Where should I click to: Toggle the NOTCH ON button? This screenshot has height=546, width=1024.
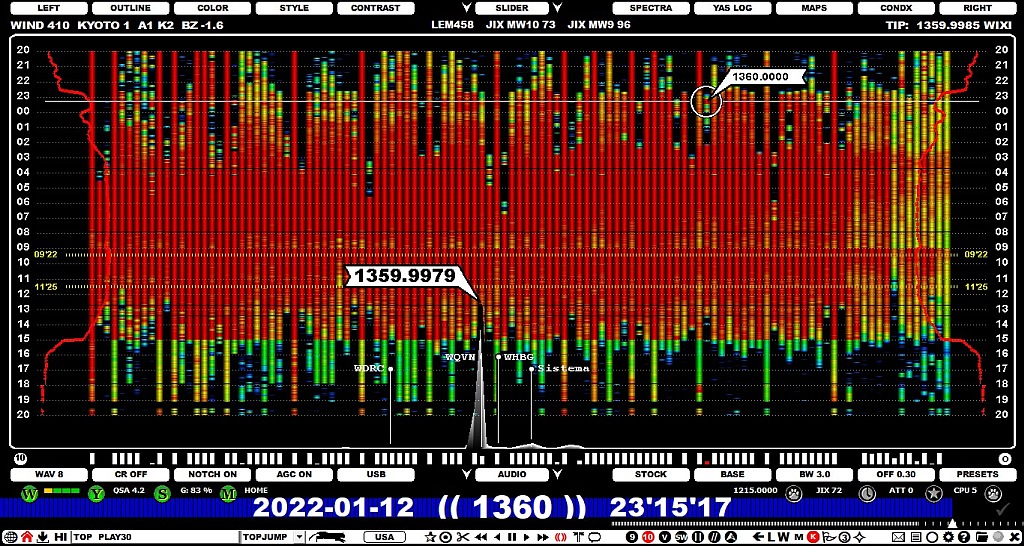pyautogui.click(x=212, y=474)
